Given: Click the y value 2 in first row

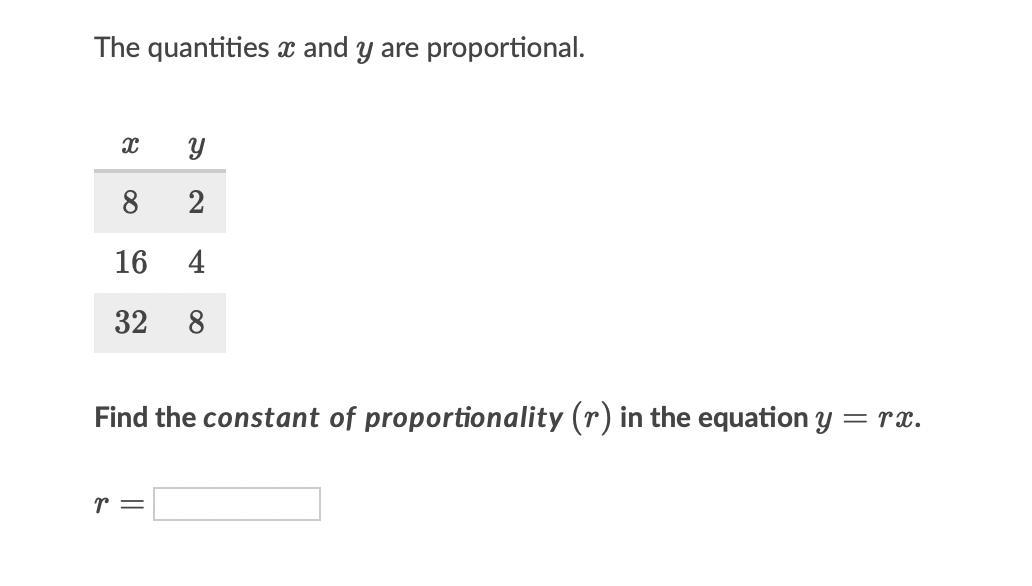Looking at the screenshot, I should (196, 202).
